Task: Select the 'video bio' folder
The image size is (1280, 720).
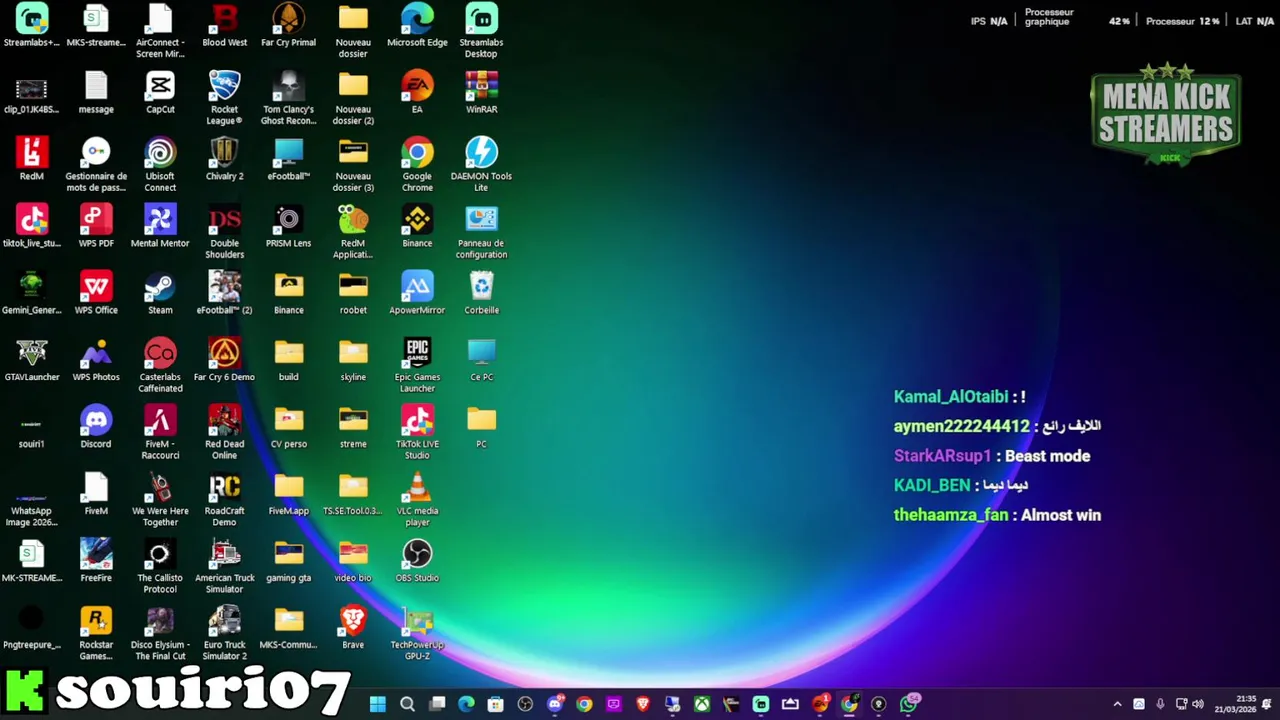Action: (353, 562)
